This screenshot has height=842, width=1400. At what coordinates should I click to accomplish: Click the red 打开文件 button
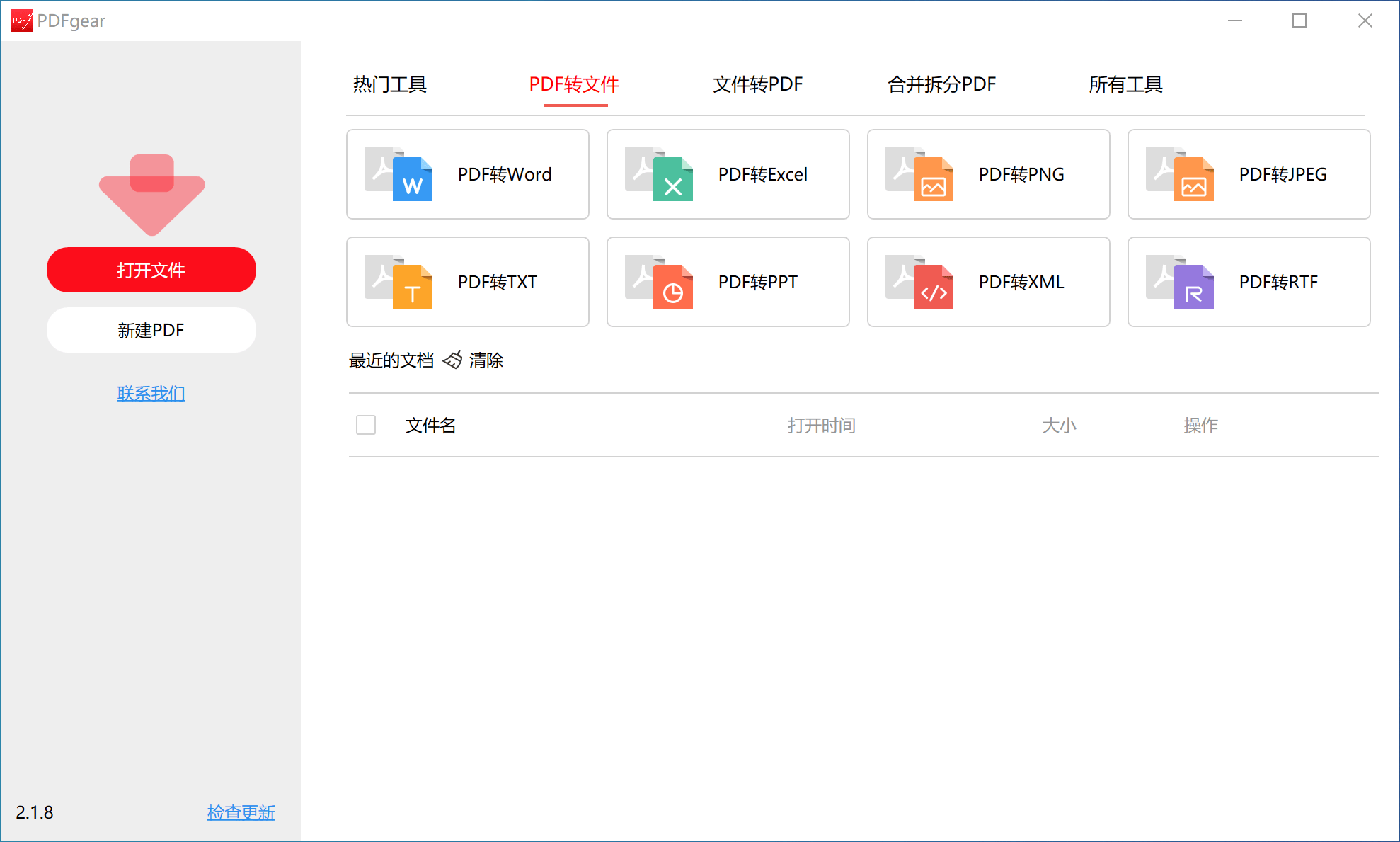tap(151, 270)
